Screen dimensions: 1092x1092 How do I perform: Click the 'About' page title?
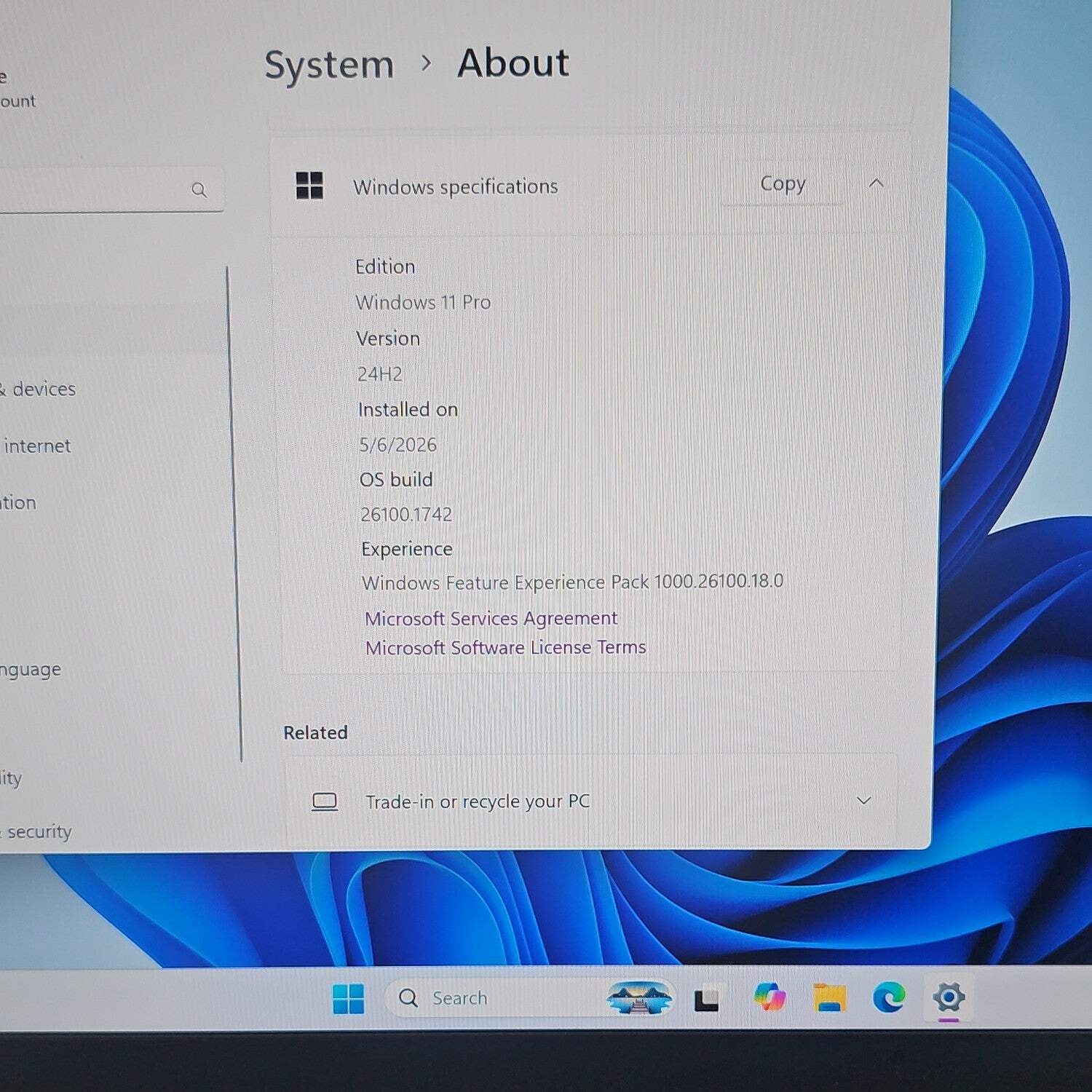coord(513,63)
